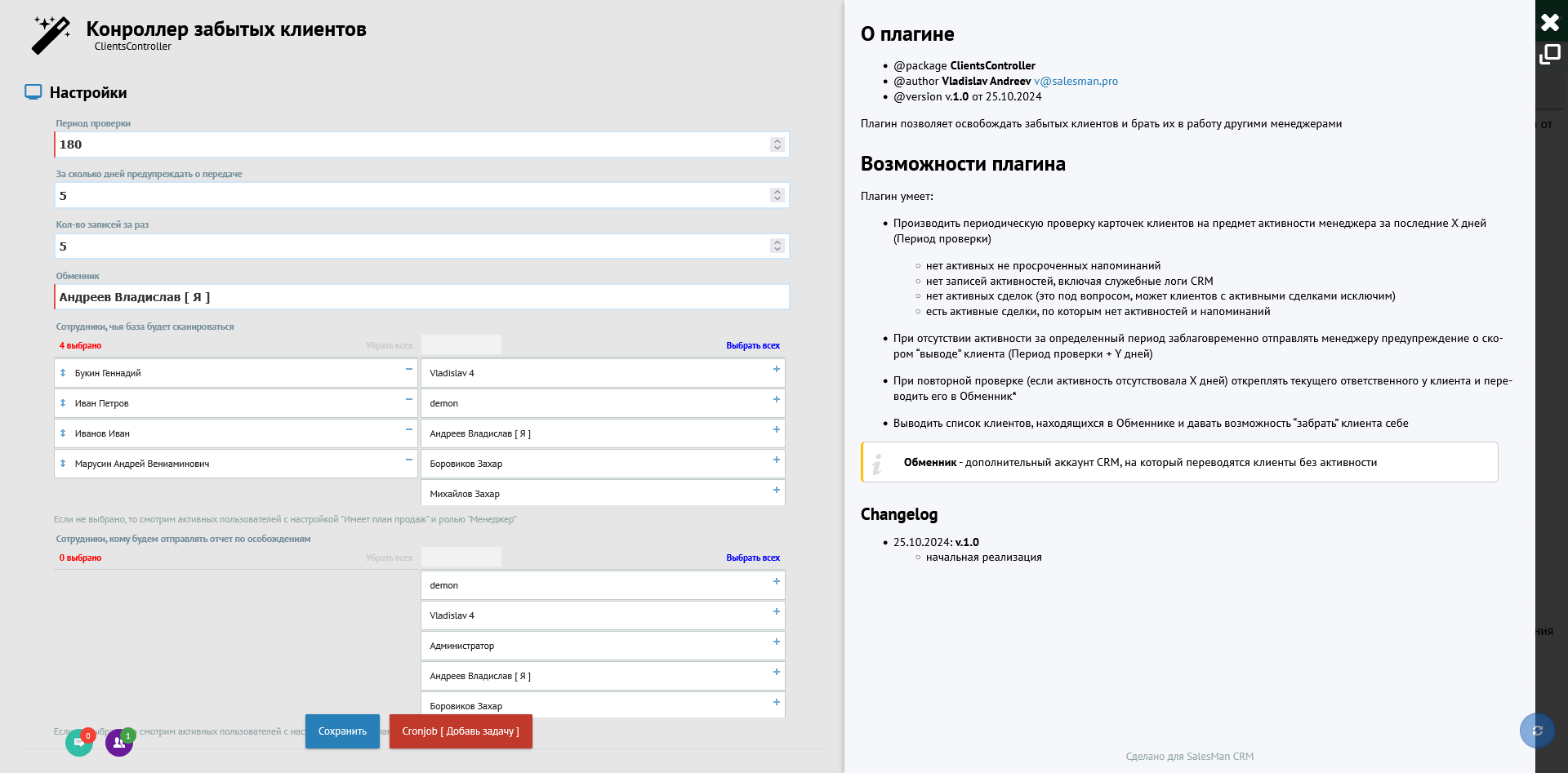
Task: Open the purple users icon
Action: pyautogui.click(x=119, y=742)
